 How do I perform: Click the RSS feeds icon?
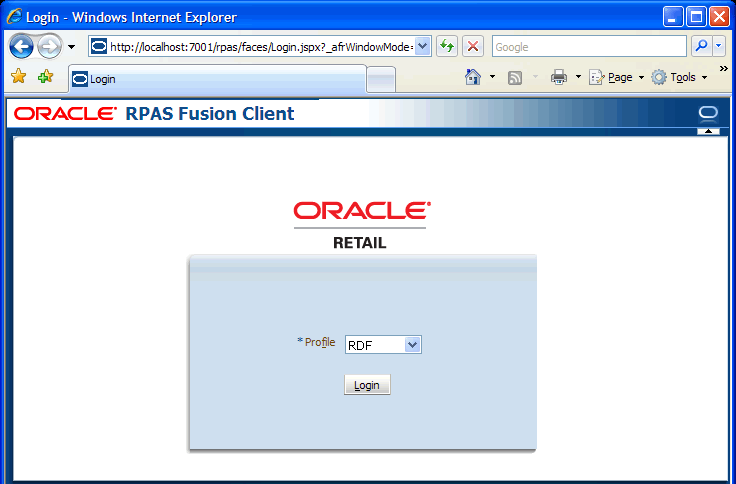(515, 77)
